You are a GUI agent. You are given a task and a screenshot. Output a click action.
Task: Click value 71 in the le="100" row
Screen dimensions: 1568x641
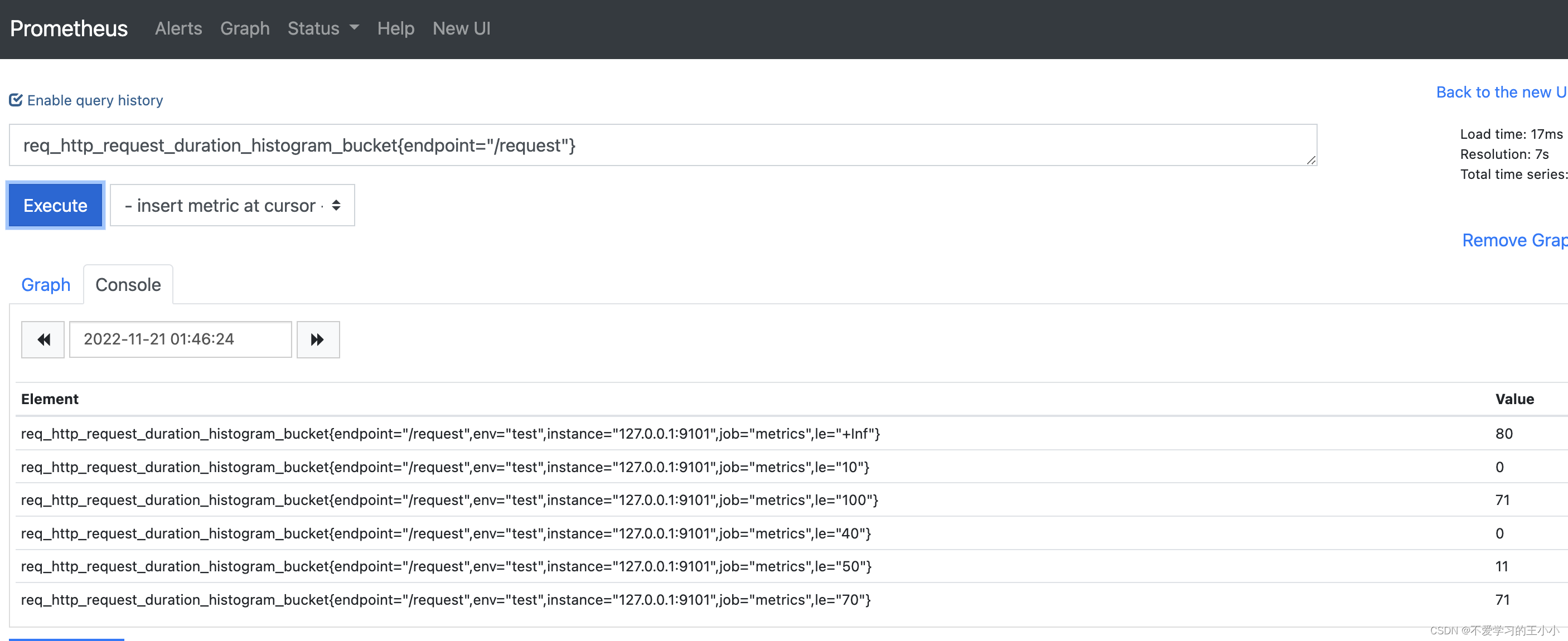(x=1502, y=500)
